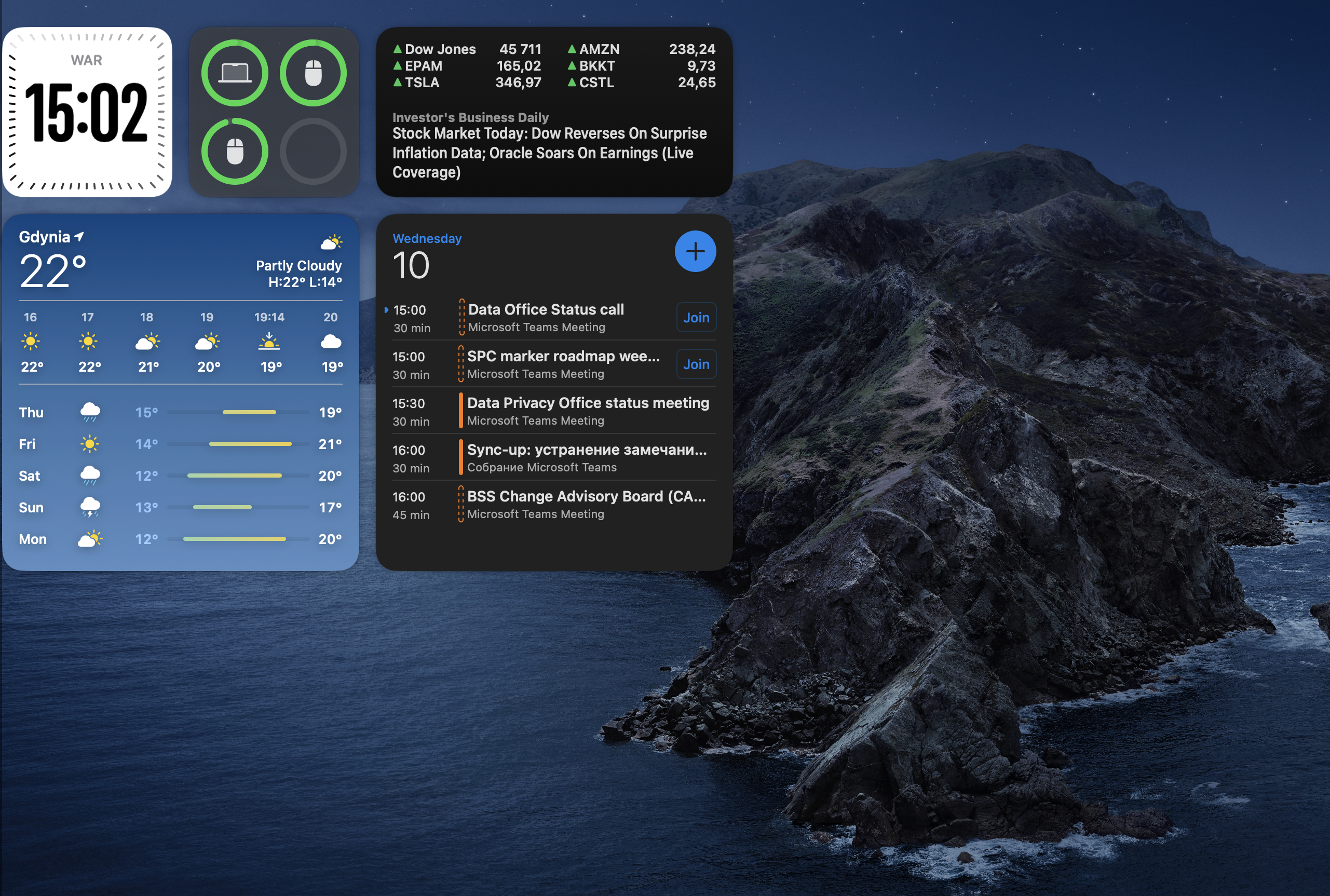Image resolution: width=1330 pixels, height=896 pixels.
Task: Click the empty battery slot circle
Action: [x=313, y=152]
